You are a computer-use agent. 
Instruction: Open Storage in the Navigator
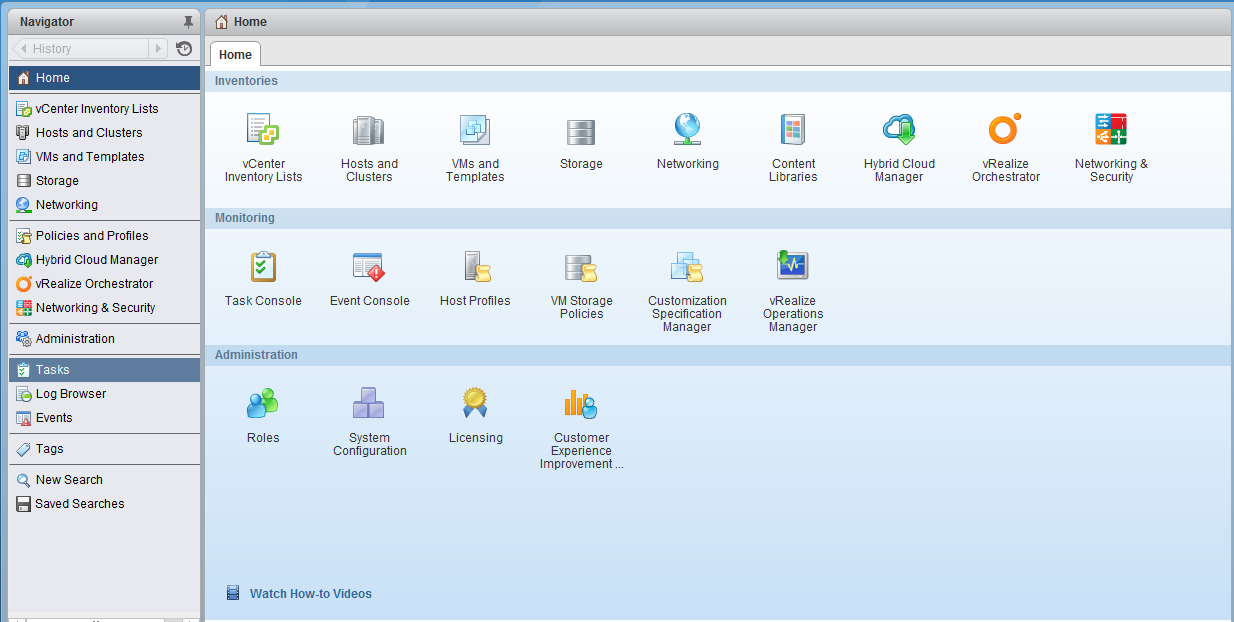click(x=105, y=181)
